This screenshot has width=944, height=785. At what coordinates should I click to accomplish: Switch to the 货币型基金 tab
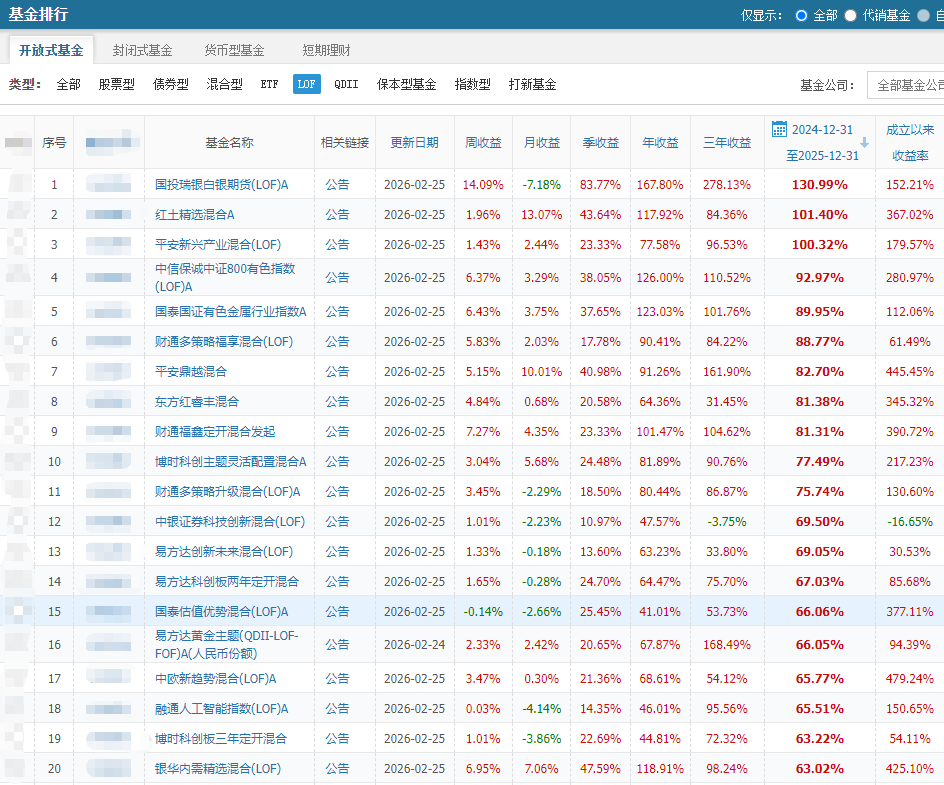234,48
